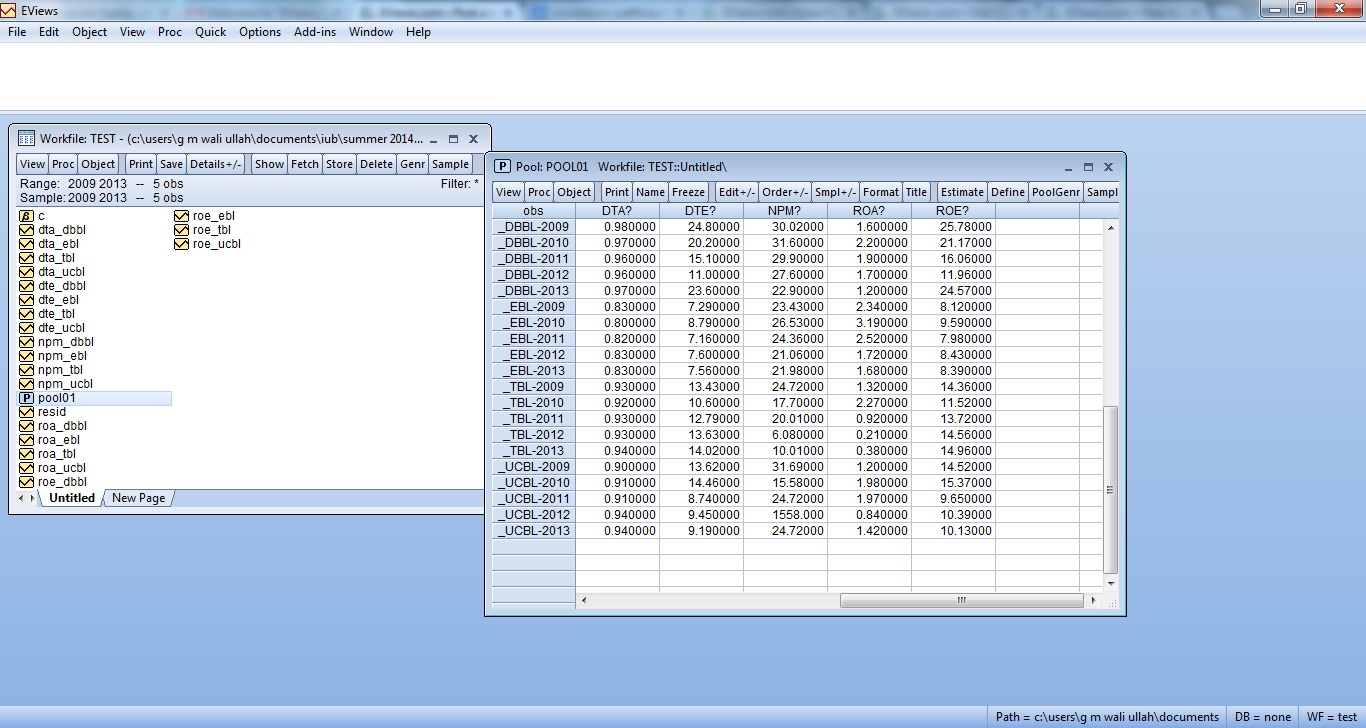Select the dte_tbl series

click(x=56, y=314)
